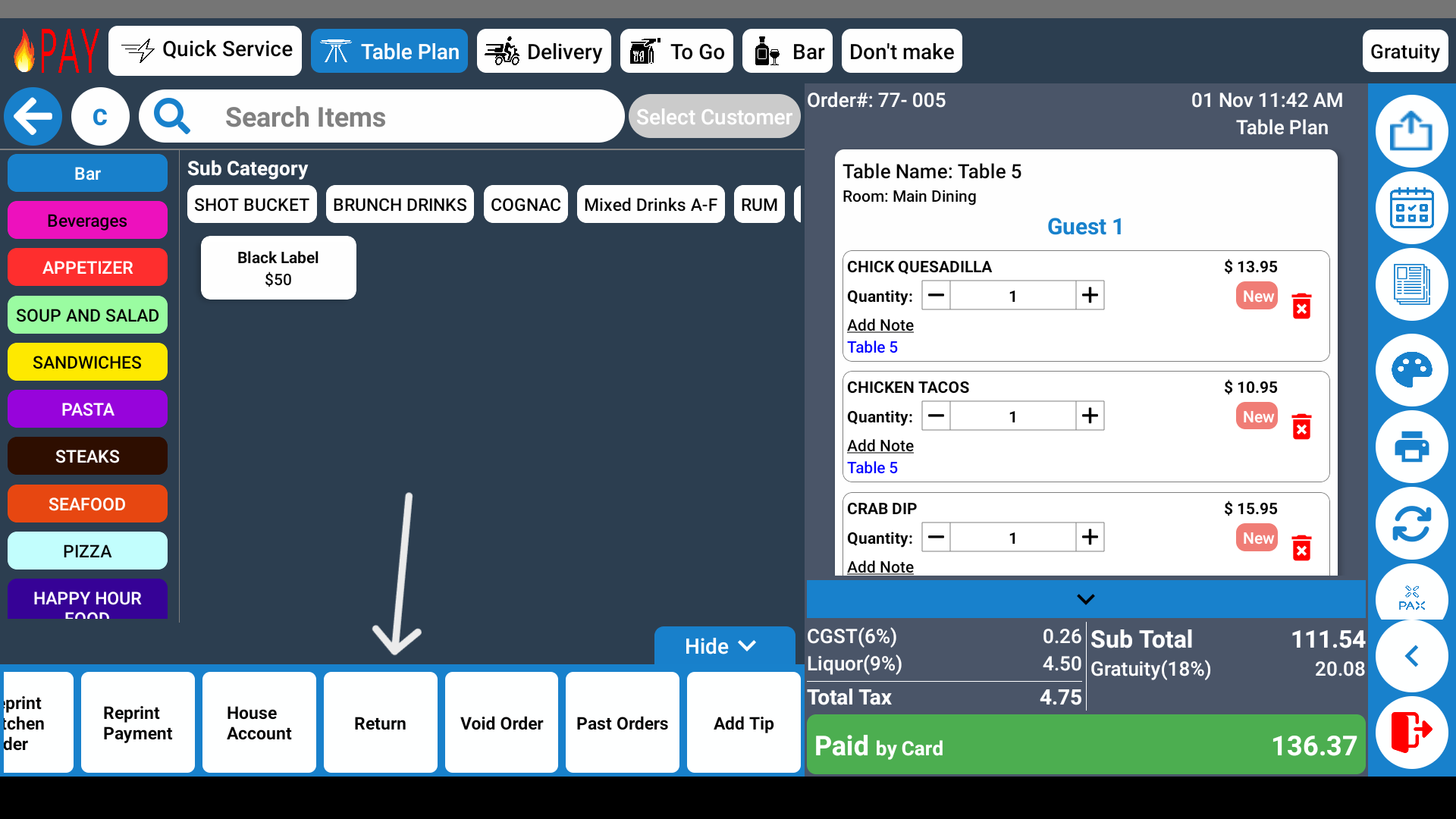Expand order list using down chevron bar

coord(1085,599)
